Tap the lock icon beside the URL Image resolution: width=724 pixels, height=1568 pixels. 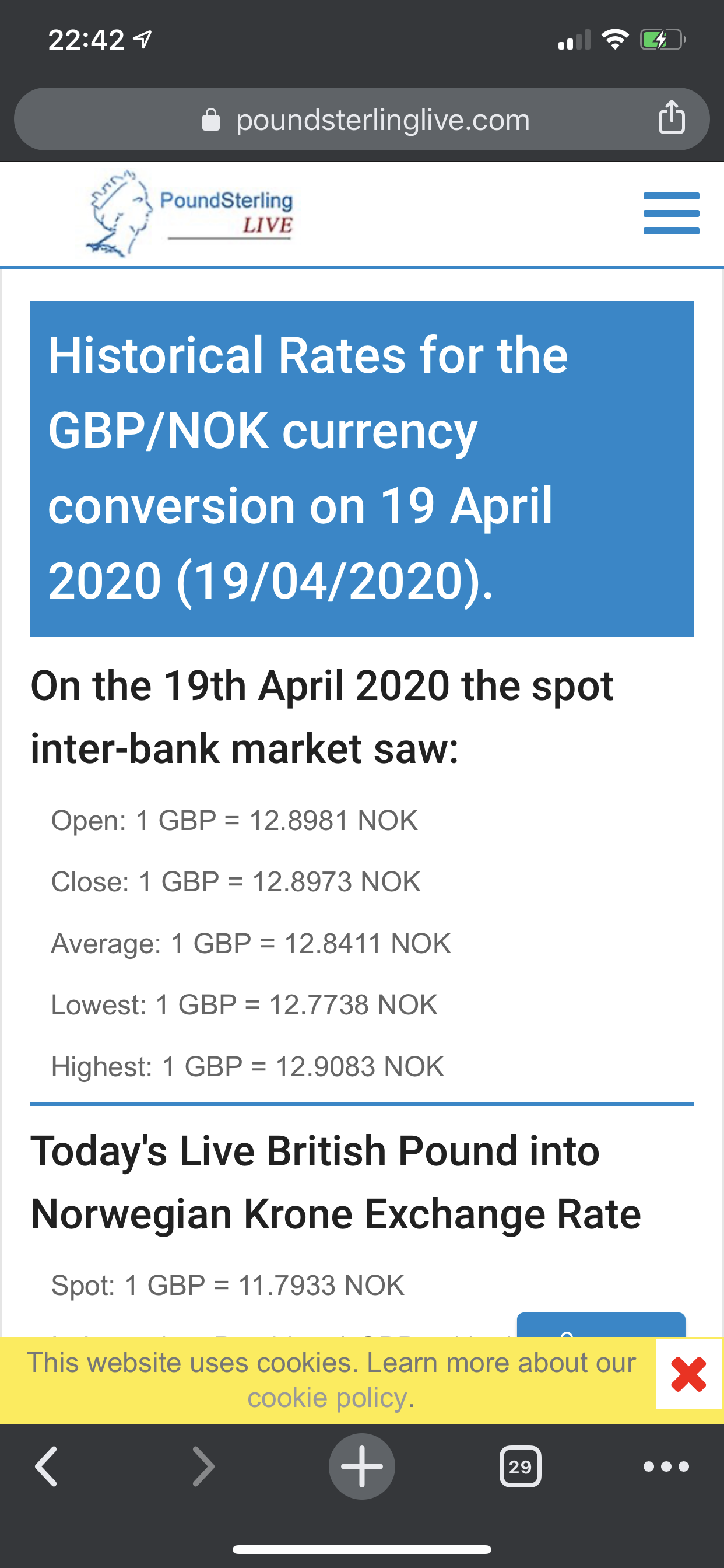210,120
